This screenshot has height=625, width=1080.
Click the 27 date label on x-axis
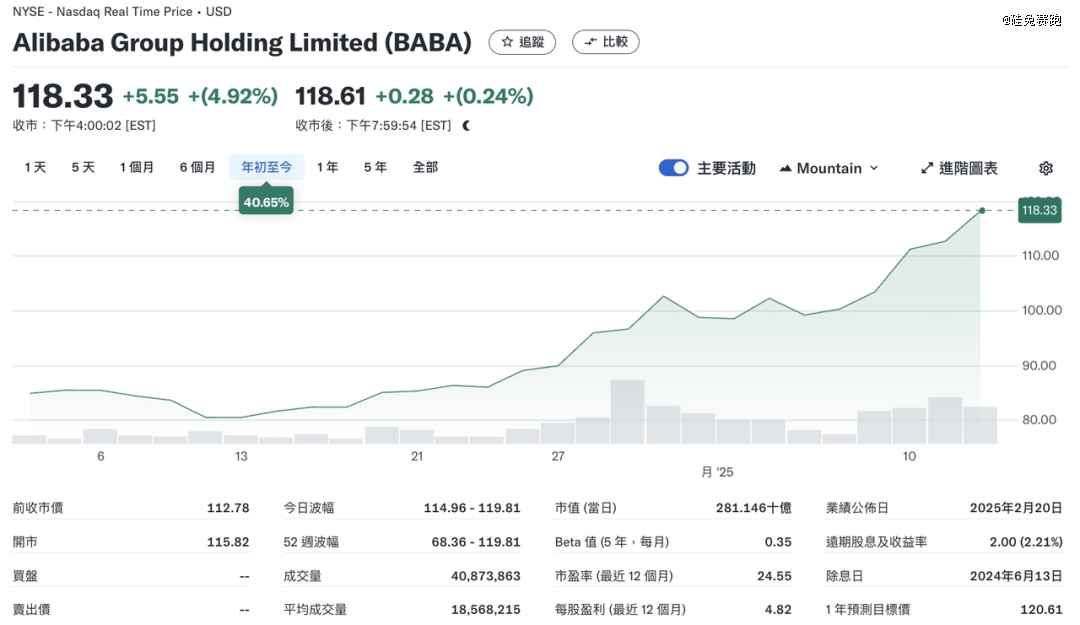tap(558, 456)
